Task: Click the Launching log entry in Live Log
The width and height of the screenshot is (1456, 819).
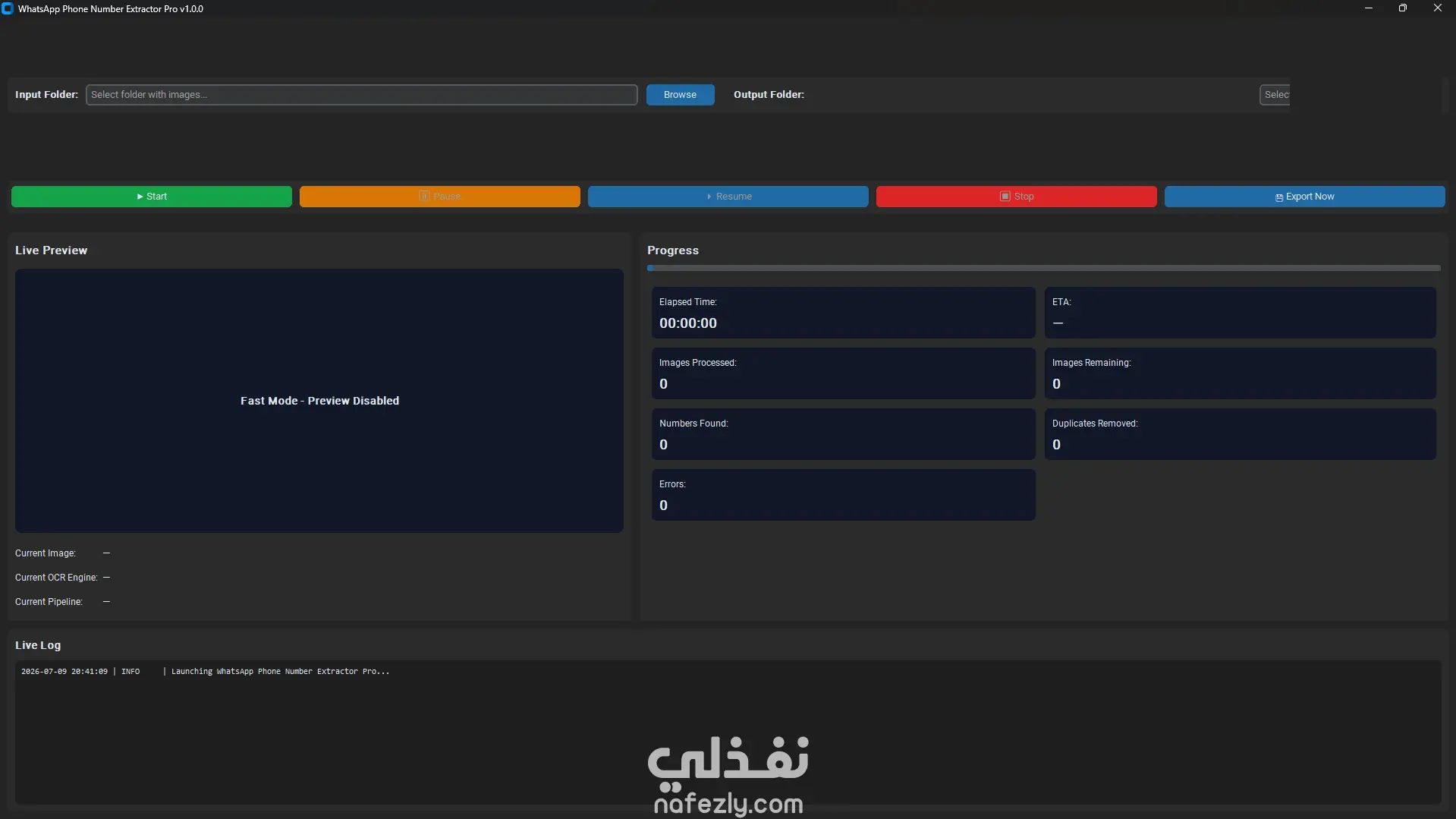Action: (x=205, y=672)
